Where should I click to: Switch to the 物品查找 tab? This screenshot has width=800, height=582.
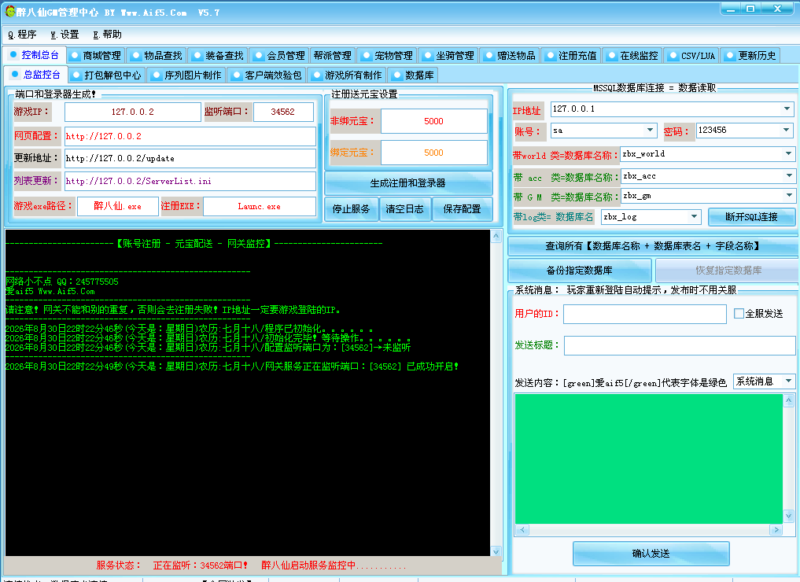pyautogui.click(x=158, y=55)
